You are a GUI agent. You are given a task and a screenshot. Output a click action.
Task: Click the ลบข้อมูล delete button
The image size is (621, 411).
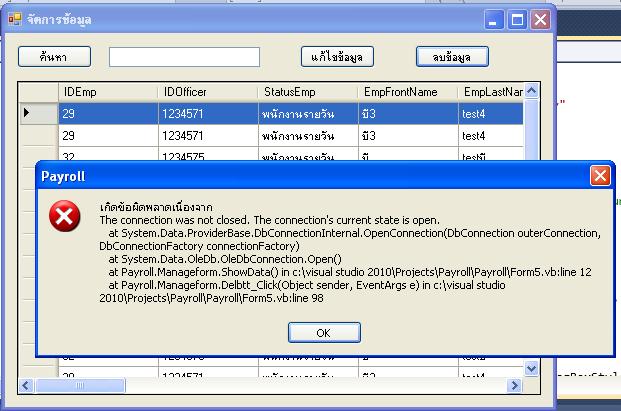point(452,57)
